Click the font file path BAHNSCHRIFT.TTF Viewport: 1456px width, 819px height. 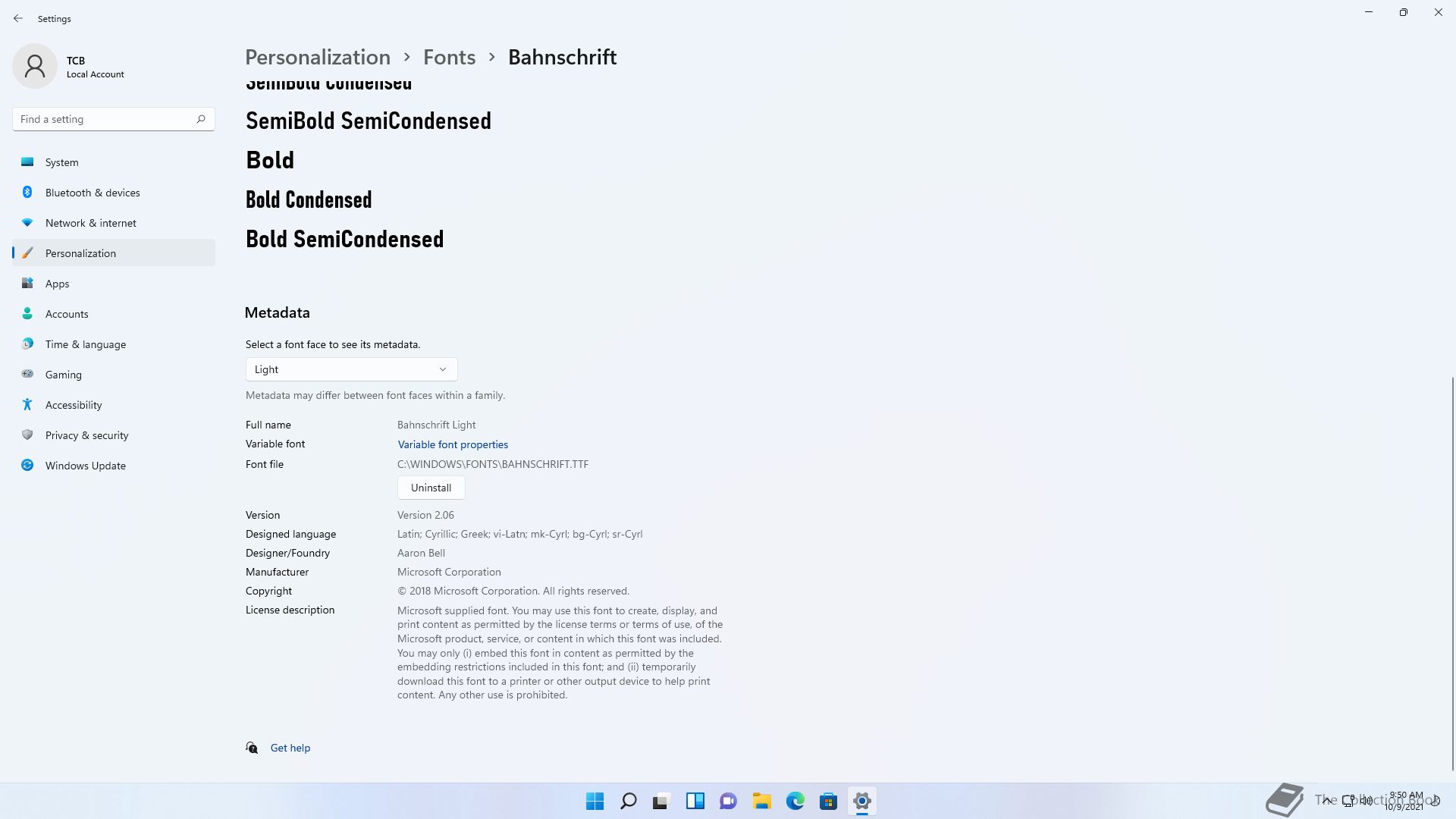click(x=493, y=464)
